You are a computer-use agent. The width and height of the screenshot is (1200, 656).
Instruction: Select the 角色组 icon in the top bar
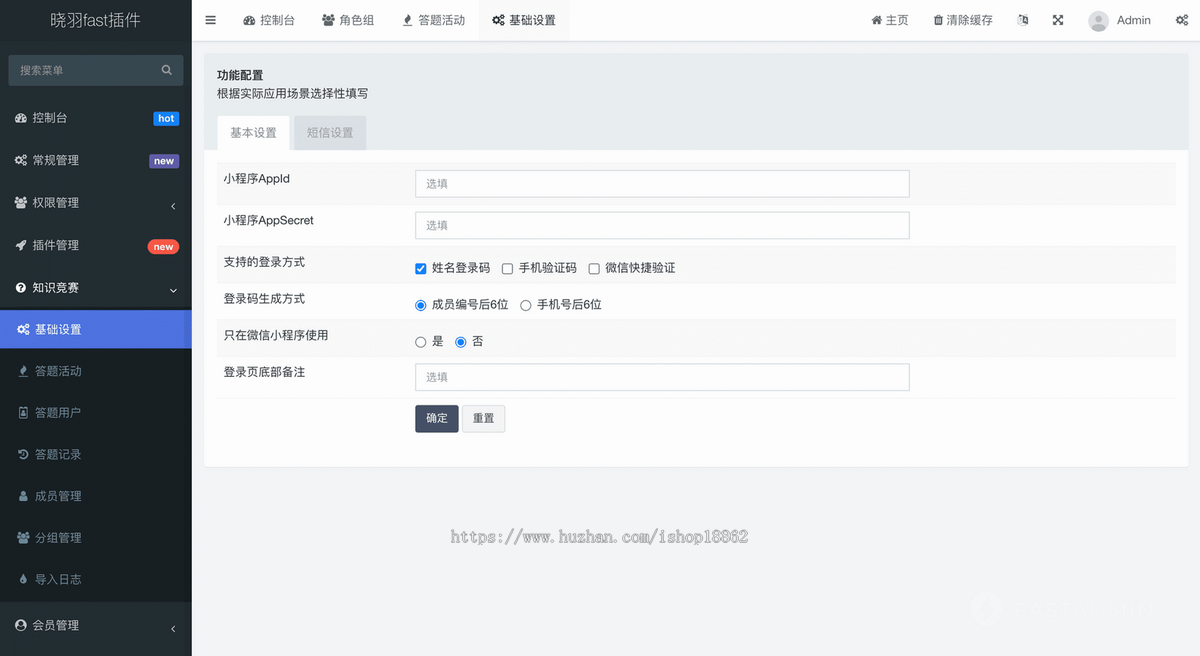click(348, 19)
